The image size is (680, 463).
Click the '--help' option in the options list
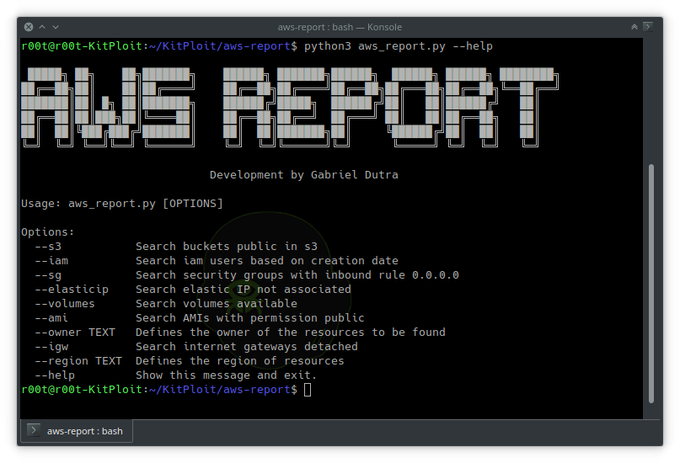(55, 375)
